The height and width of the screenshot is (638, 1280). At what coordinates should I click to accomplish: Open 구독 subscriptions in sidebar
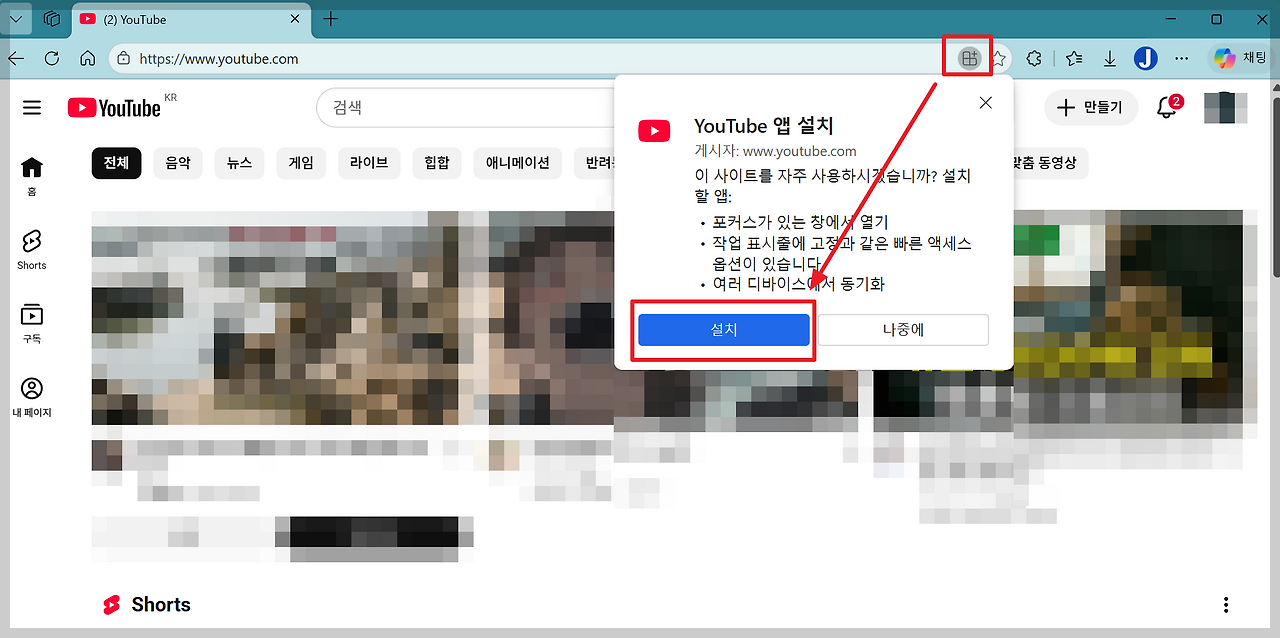coord(32,324)
